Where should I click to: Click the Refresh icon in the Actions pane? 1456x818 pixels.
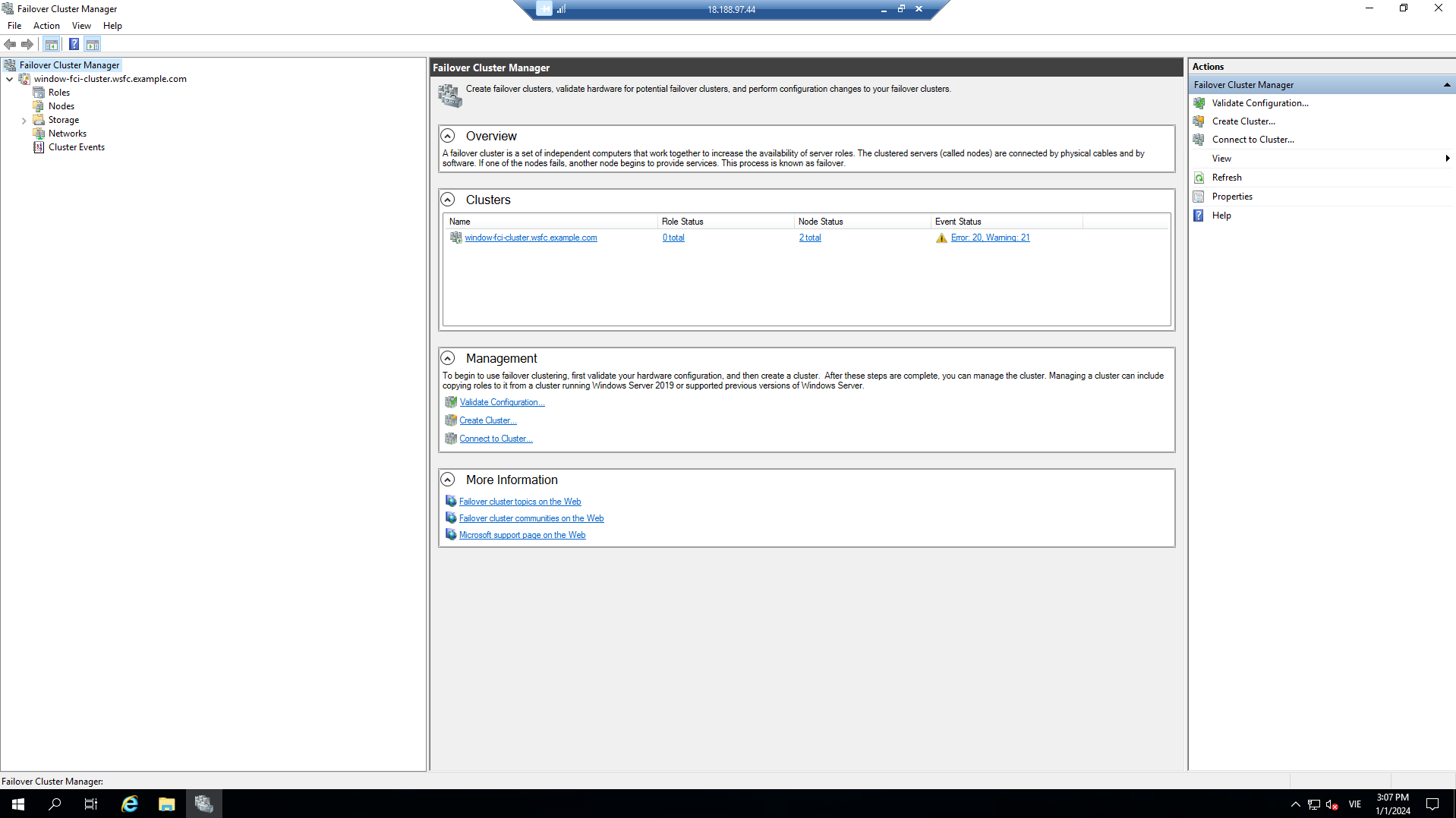tap(1199, 177)
